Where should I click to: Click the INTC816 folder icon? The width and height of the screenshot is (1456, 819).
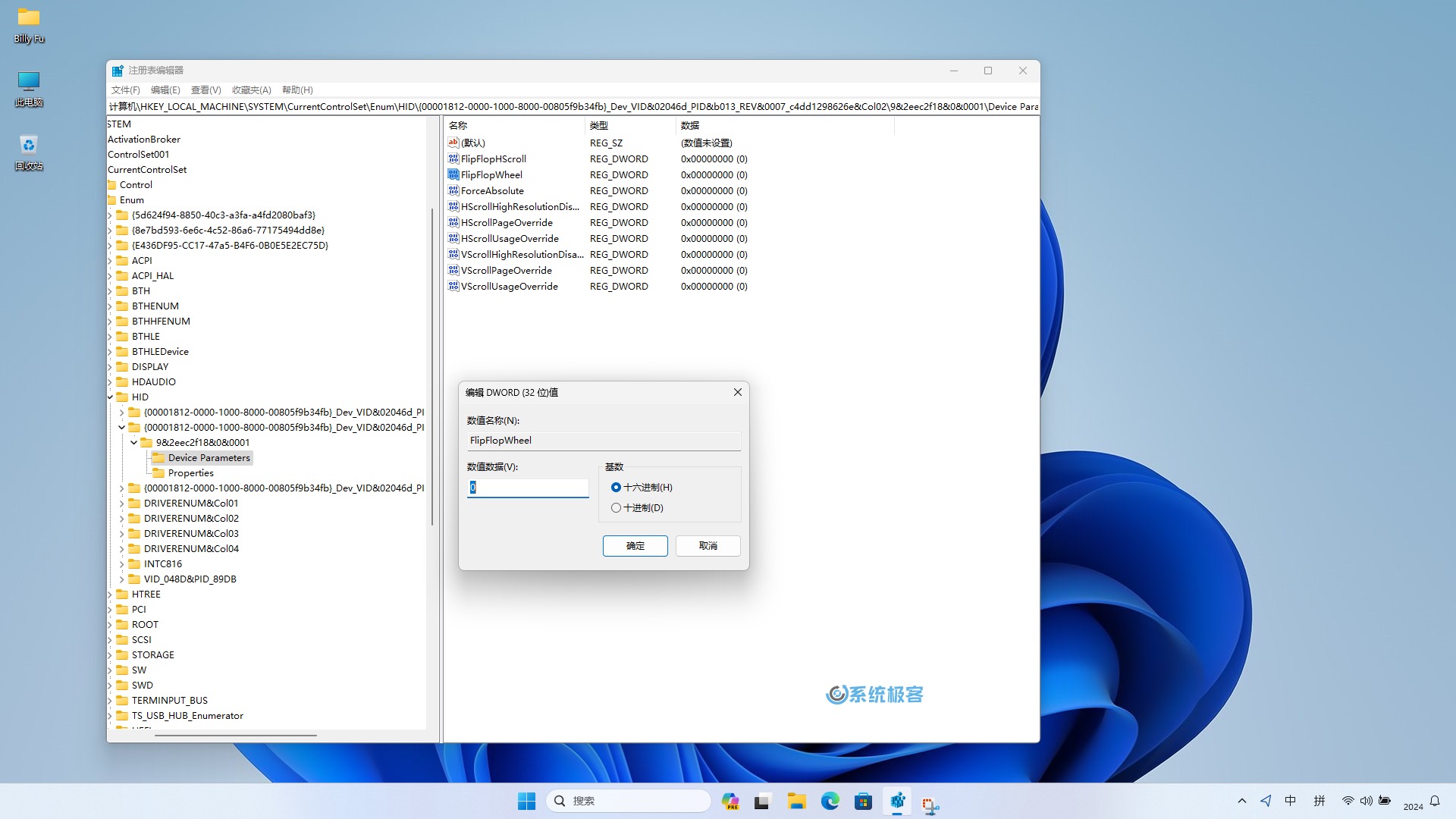[x=134, y=564]
